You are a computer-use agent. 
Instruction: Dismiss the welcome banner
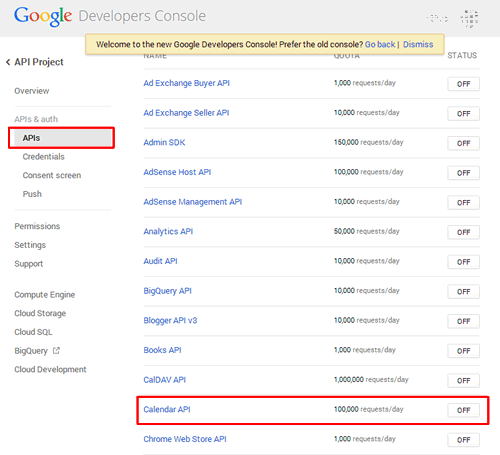point(418,44)
